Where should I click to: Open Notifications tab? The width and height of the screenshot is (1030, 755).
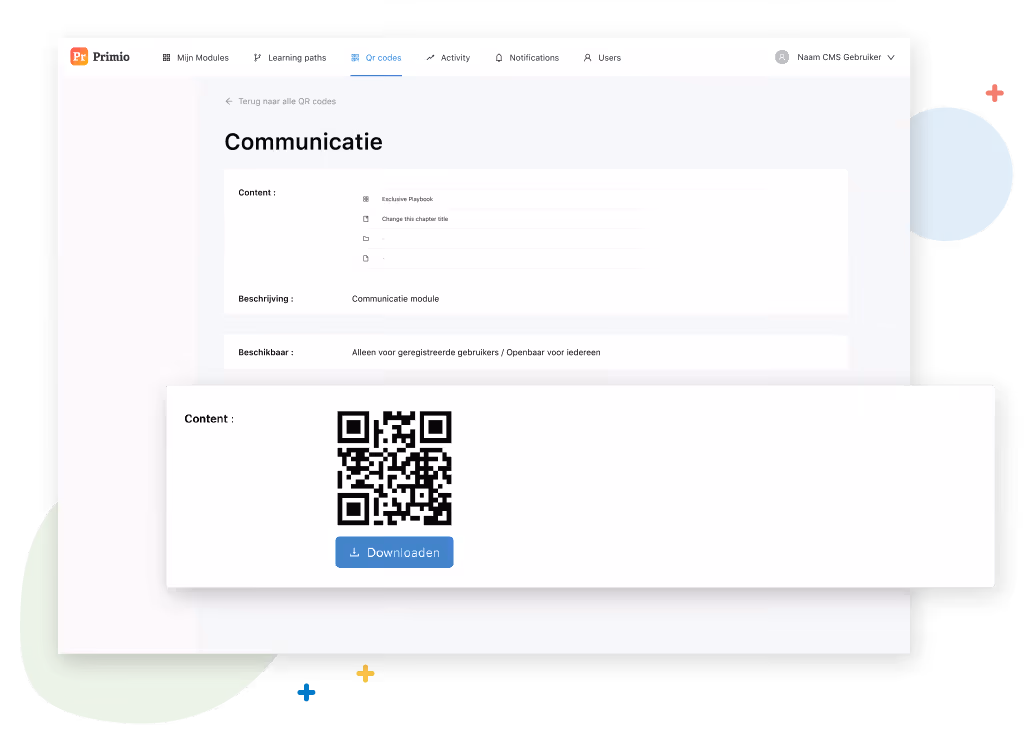(x=527, y=58)
